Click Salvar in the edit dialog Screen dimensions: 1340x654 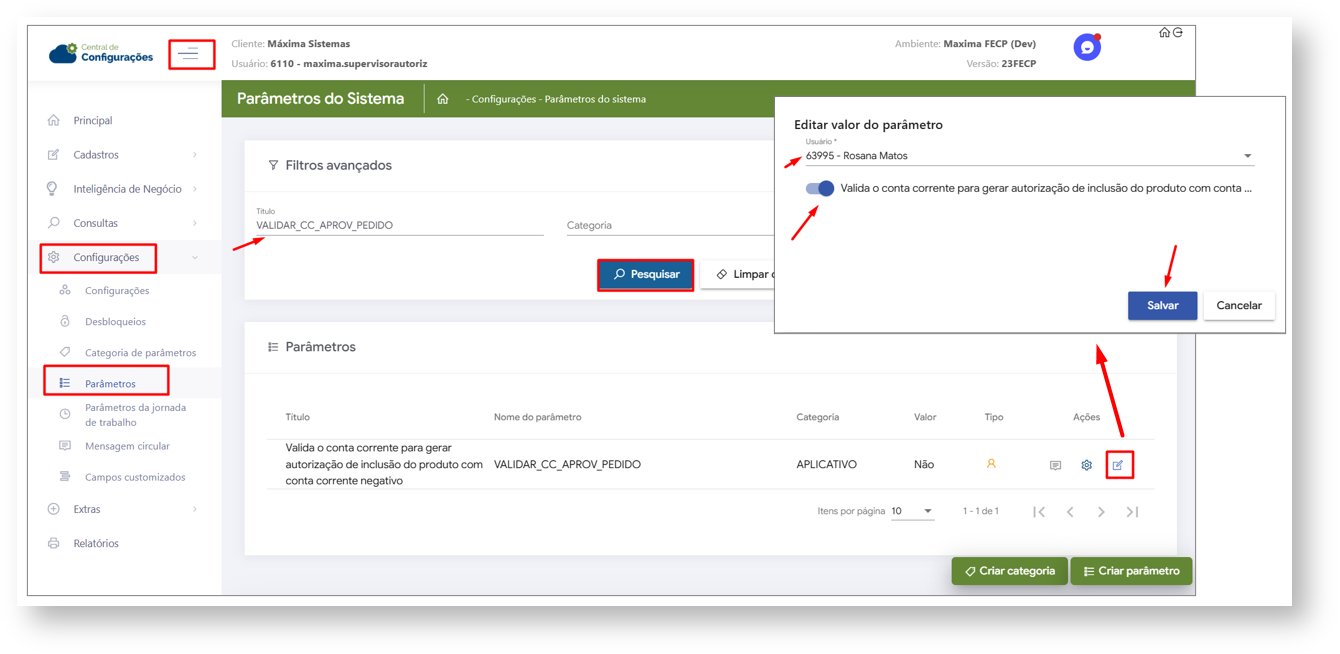tap(1162, 305)
